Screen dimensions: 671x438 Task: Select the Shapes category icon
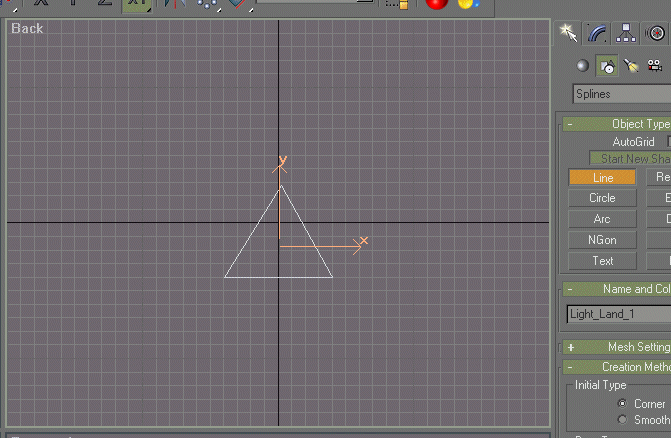pyautogui.click(x=607, y=66)
